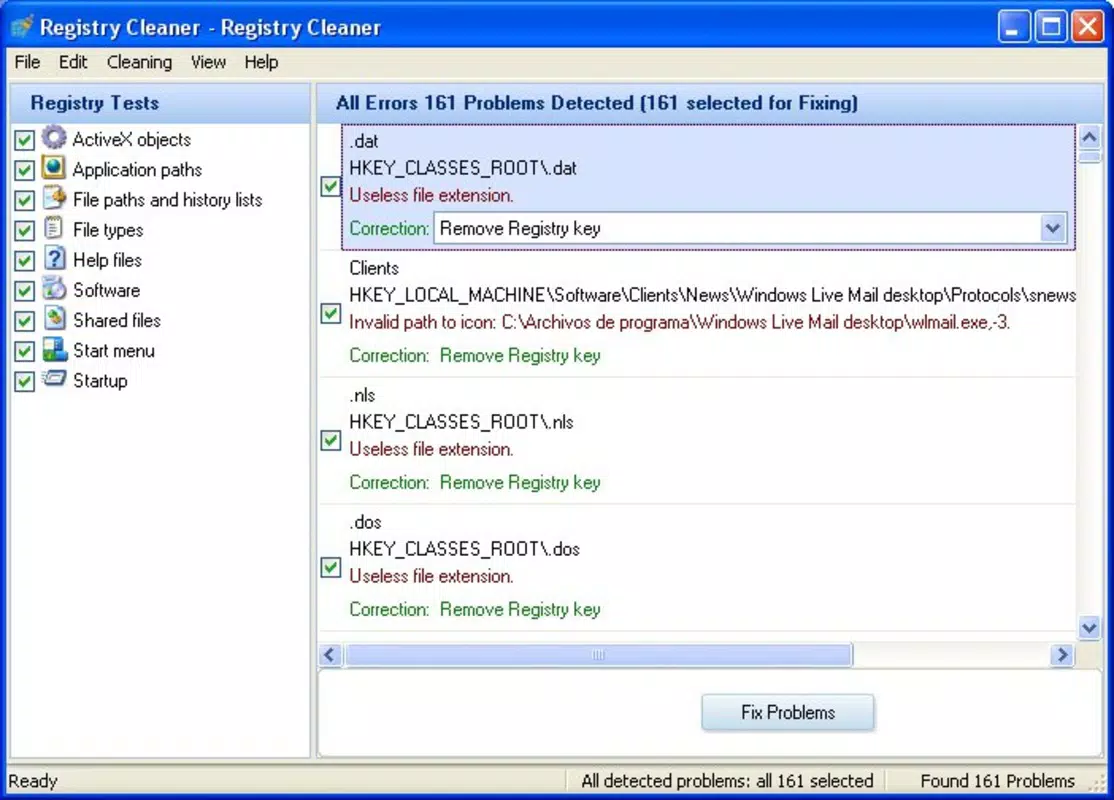Click the Fix Problems button
The image size is (1114, 800).
787,713
